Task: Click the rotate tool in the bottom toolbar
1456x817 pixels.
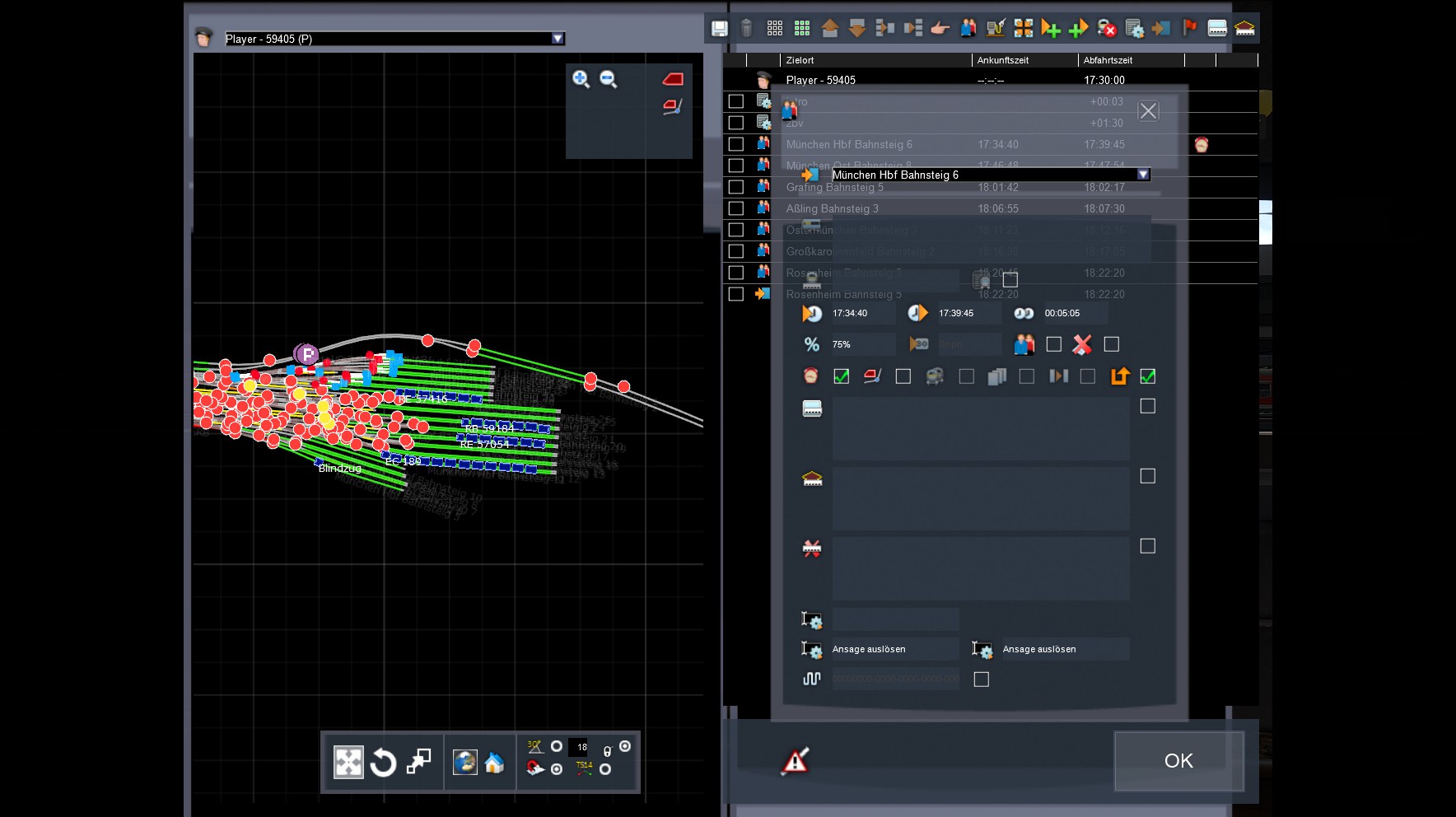Action: pyautogui.click(x=383, y=763)
